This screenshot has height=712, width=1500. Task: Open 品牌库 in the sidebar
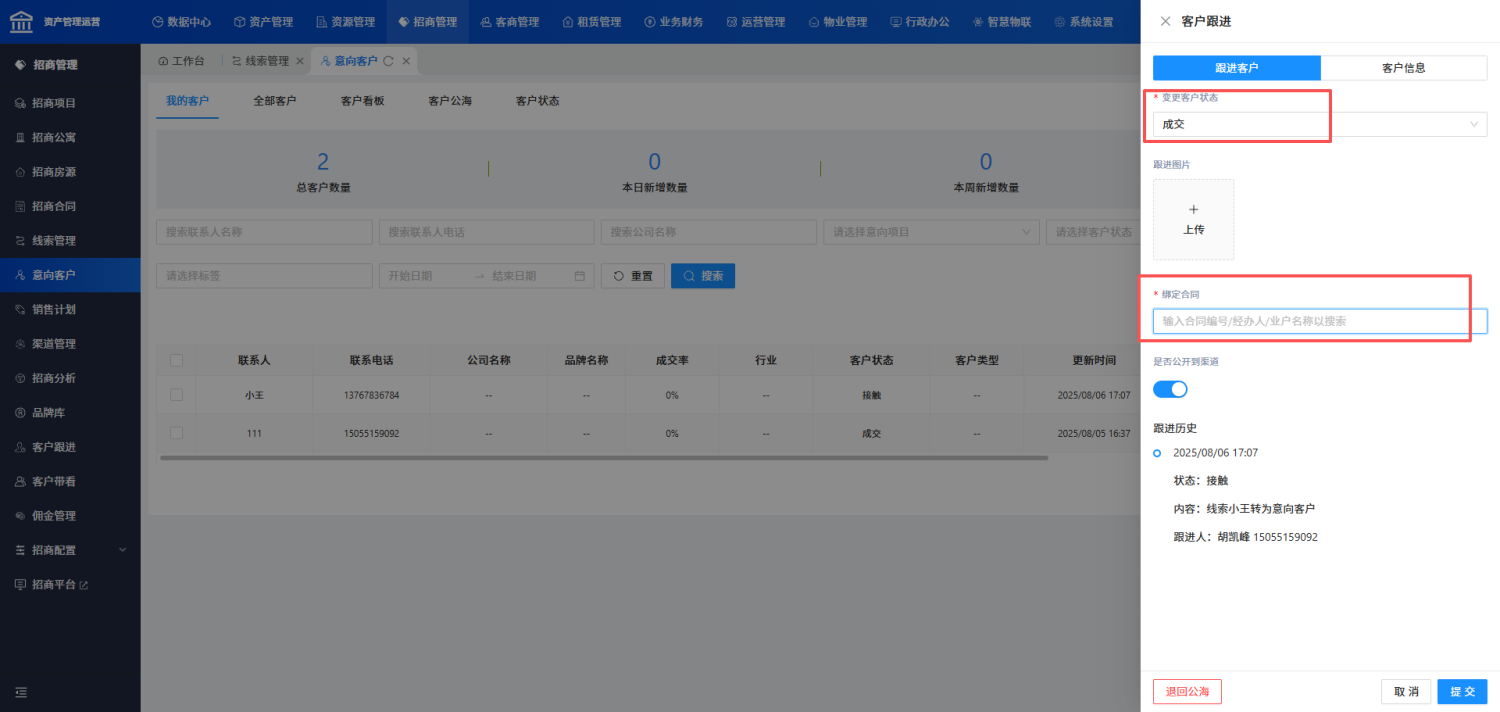click(70, 412)
